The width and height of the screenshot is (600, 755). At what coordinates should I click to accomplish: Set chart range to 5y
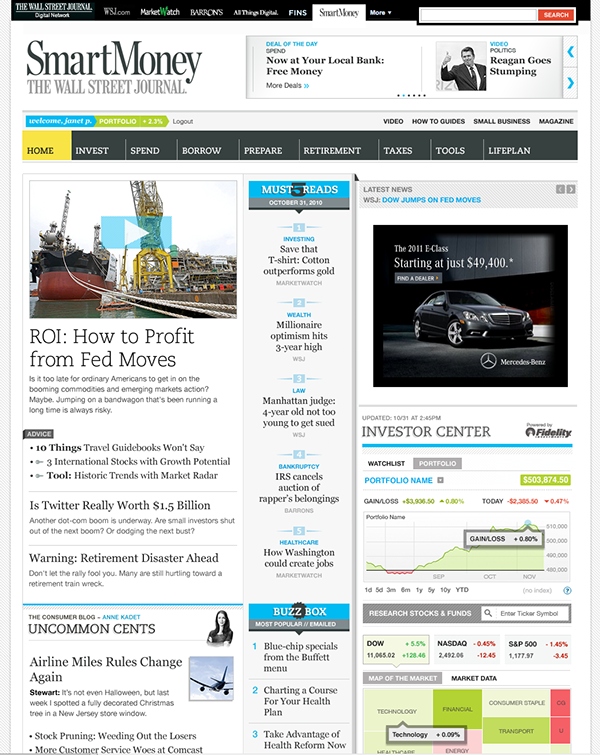(x=431, y=590)
